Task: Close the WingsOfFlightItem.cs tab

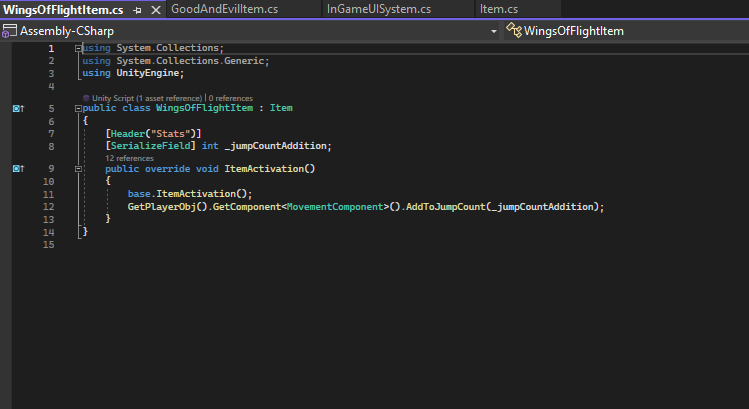Action: click(156, 10)
